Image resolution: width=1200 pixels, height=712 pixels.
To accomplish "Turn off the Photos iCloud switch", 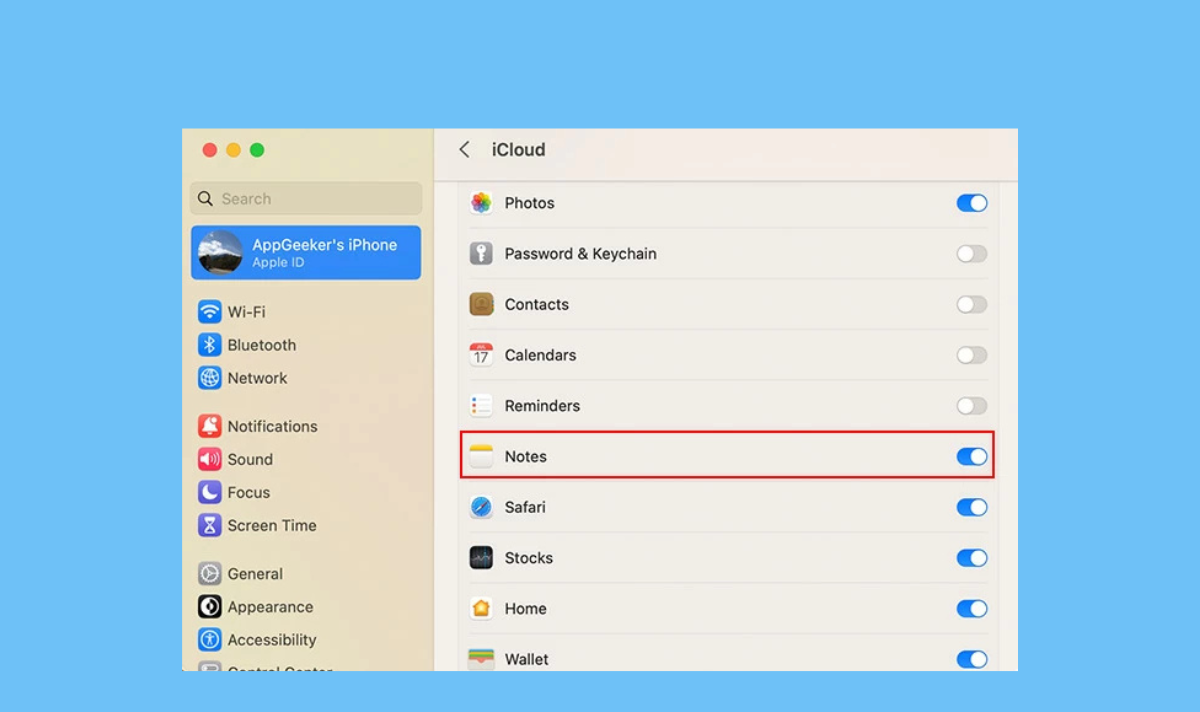I will [x=971, y=203].
